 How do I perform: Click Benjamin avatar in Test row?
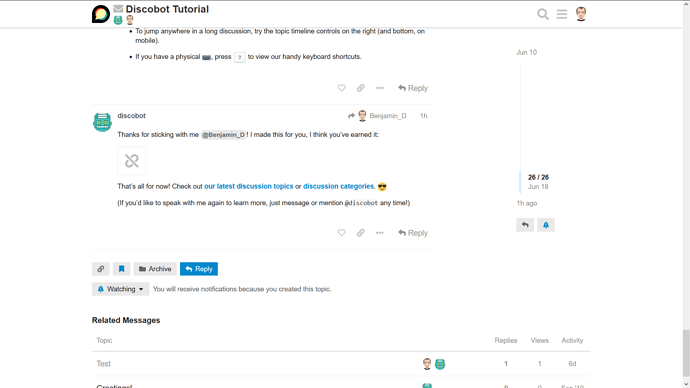[x=427, y=364]
